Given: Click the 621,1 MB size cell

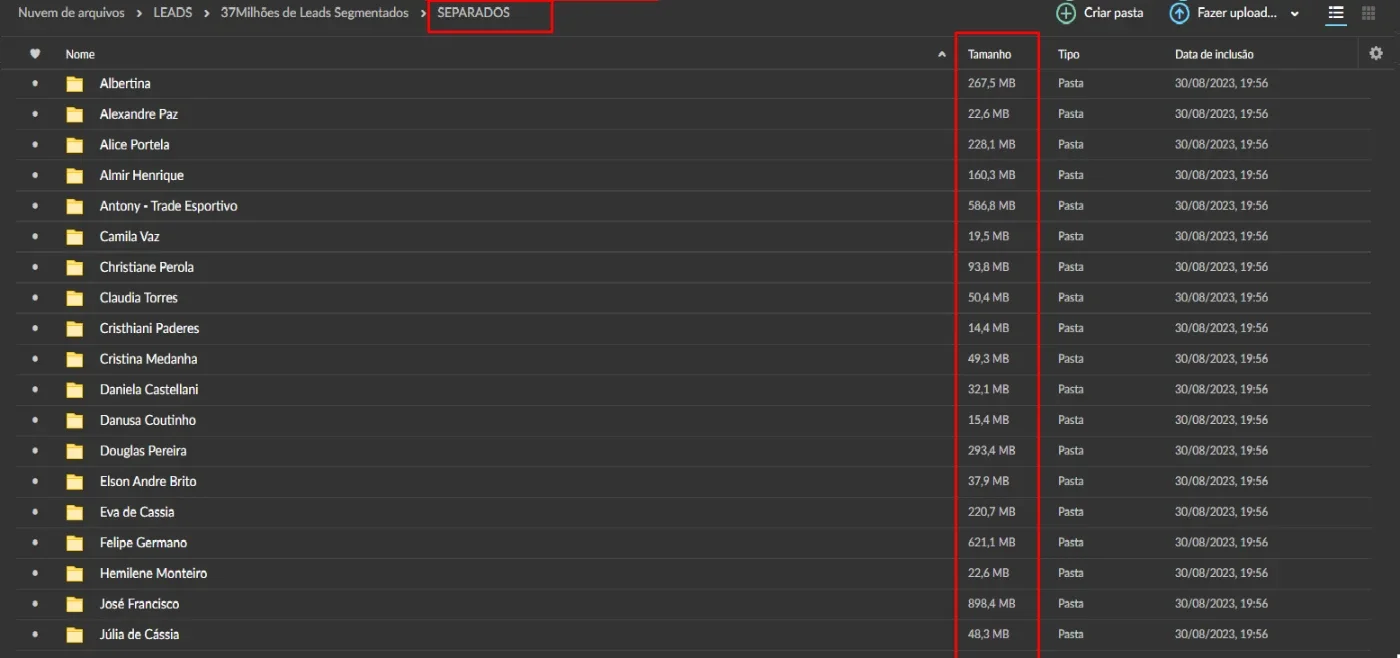Looking at the screenshot, I should tap(992, 543).
